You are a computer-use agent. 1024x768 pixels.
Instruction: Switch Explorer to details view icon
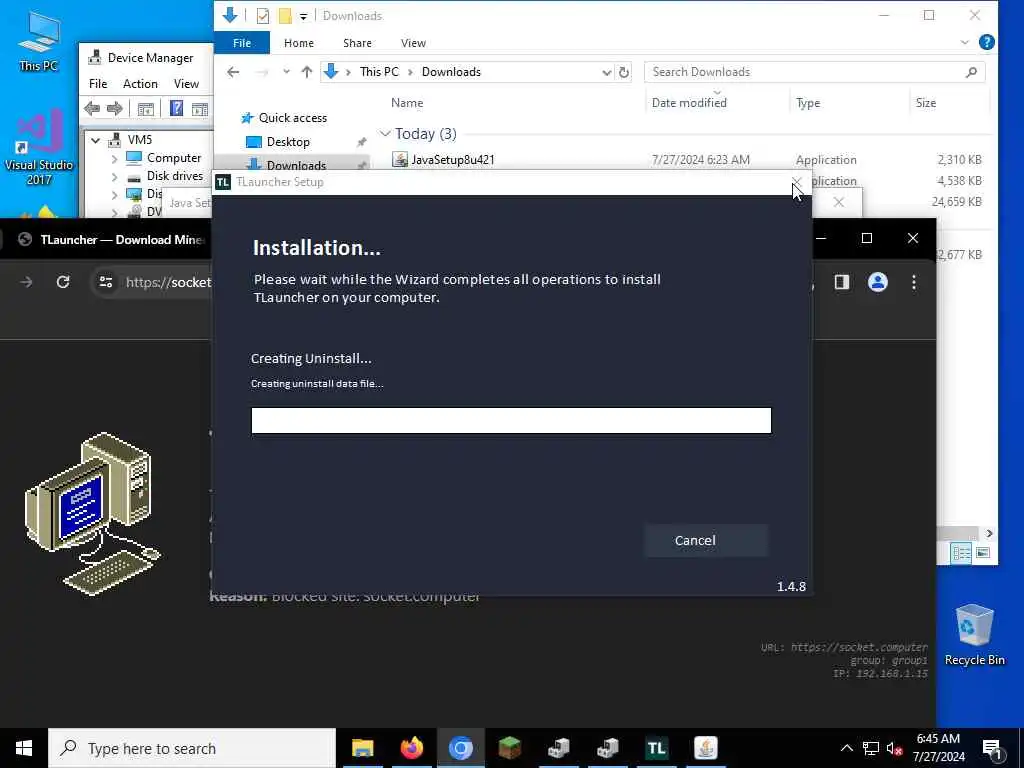(961, 553)
